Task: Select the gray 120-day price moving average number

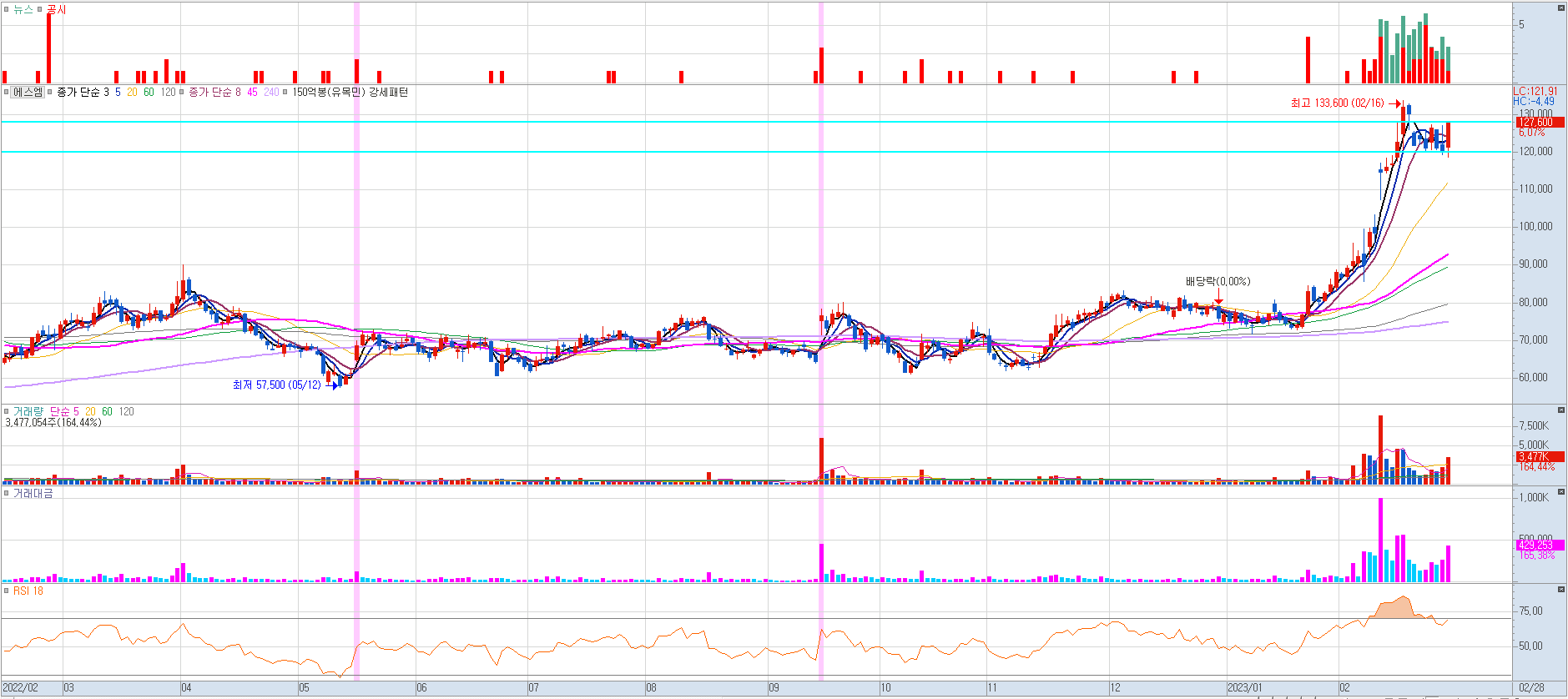Action: [168, 92]
